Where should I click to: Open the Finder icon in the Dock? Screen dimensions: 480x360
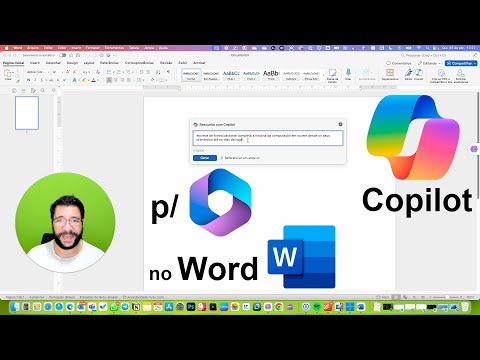(15, 307)
